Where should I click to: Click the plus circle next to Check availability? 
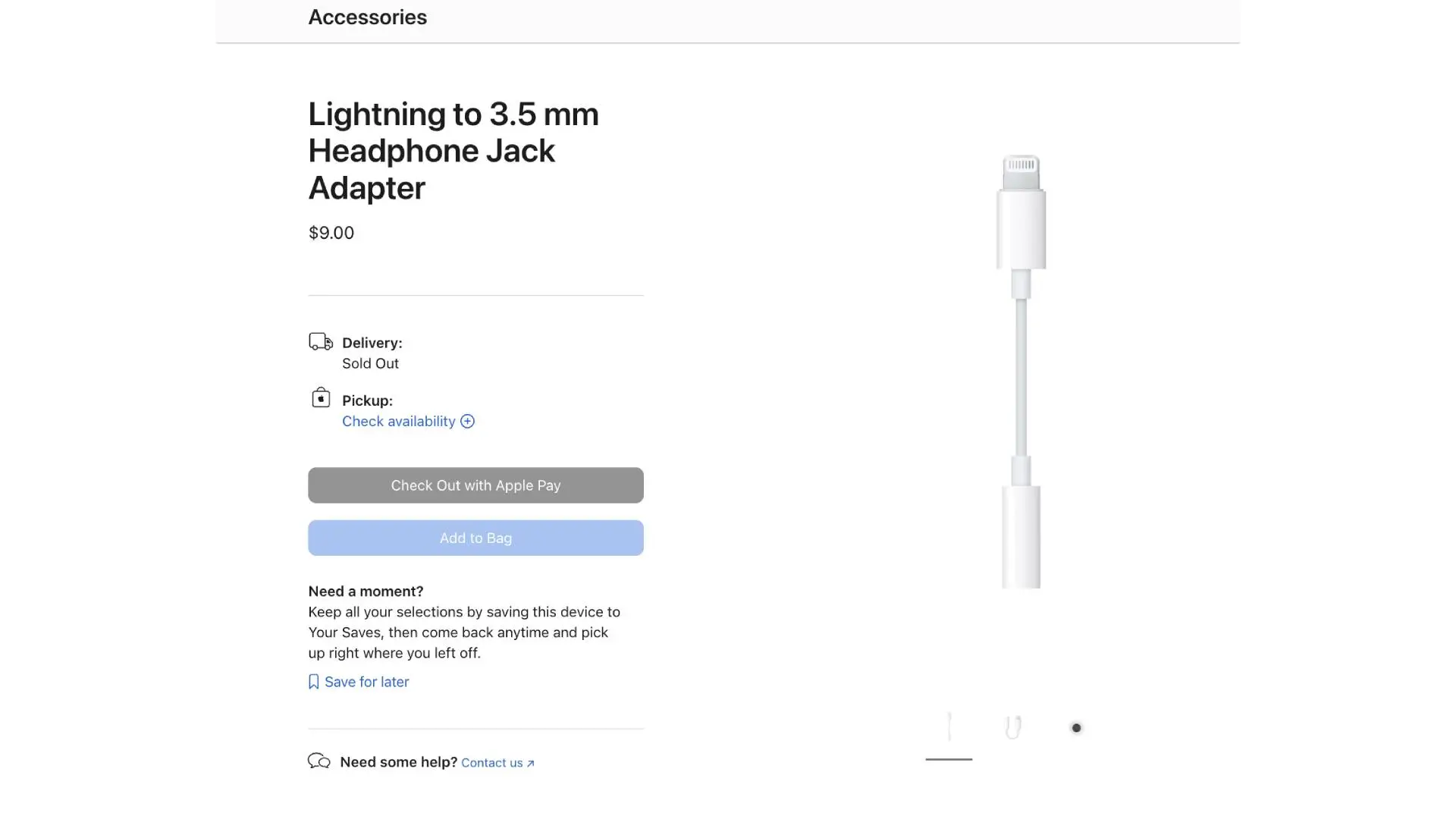(467, 422)
